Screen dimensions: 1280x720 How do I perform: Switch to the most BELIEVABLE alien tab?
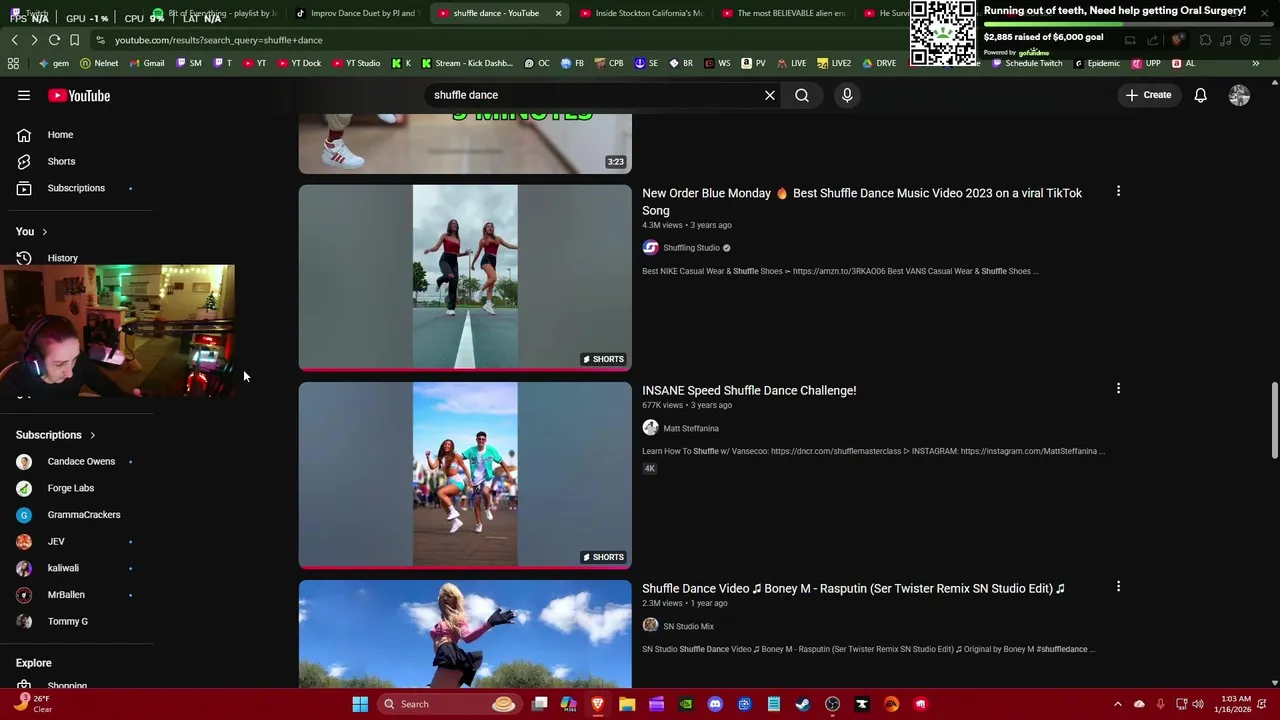click(784, 13)
